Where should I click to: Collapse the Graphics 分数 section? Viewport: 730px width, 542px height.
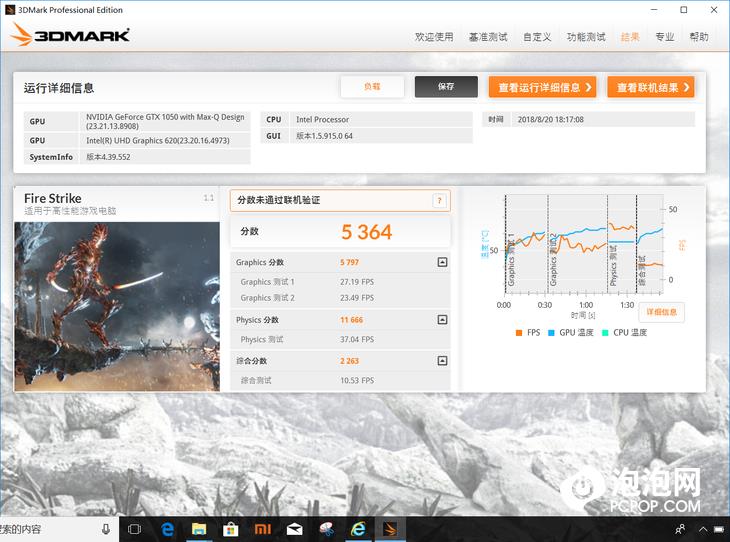pos(442,263)
